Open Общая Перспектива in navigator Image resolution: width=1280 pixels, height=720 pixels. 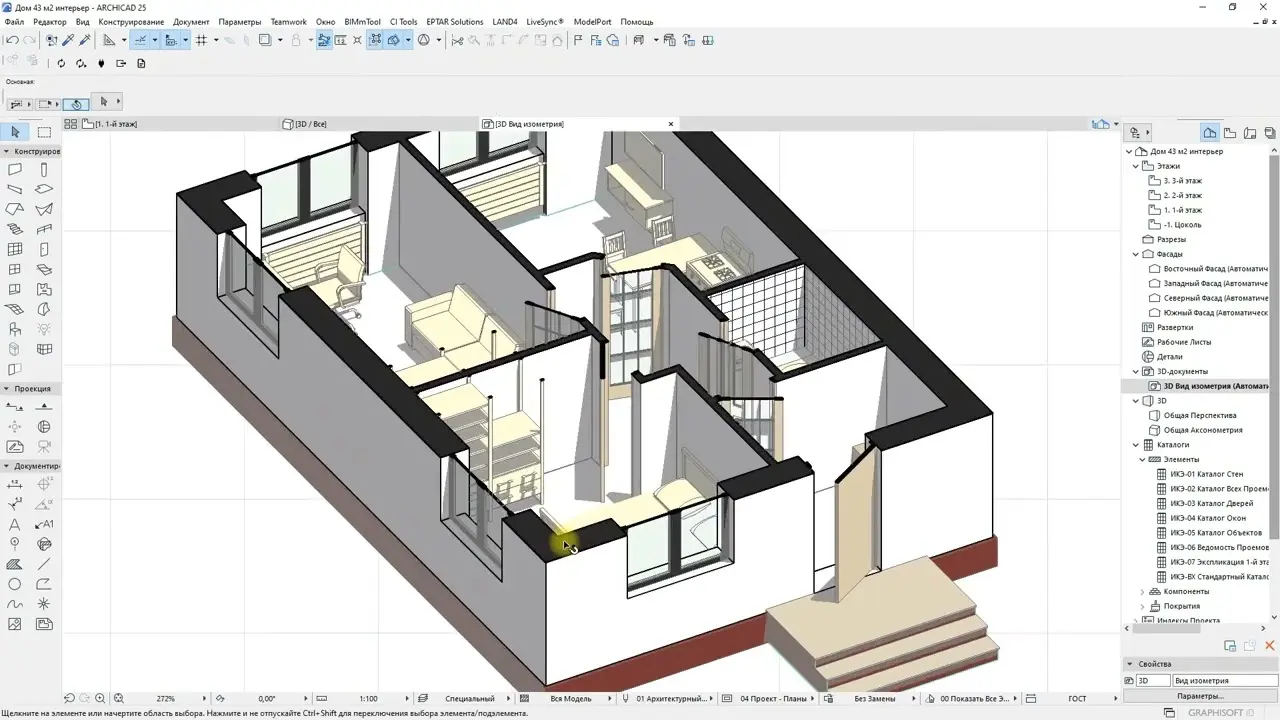(1200, 415)
